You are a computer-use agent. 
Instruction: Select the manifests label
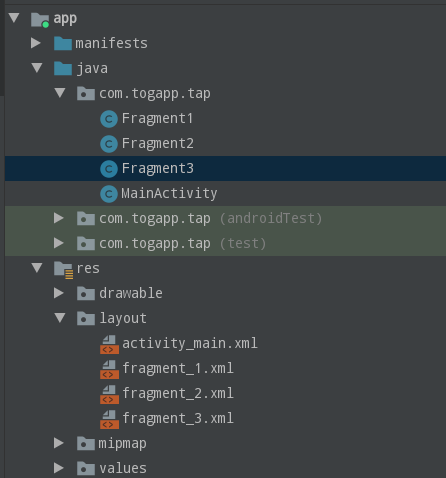coord(111,43)
